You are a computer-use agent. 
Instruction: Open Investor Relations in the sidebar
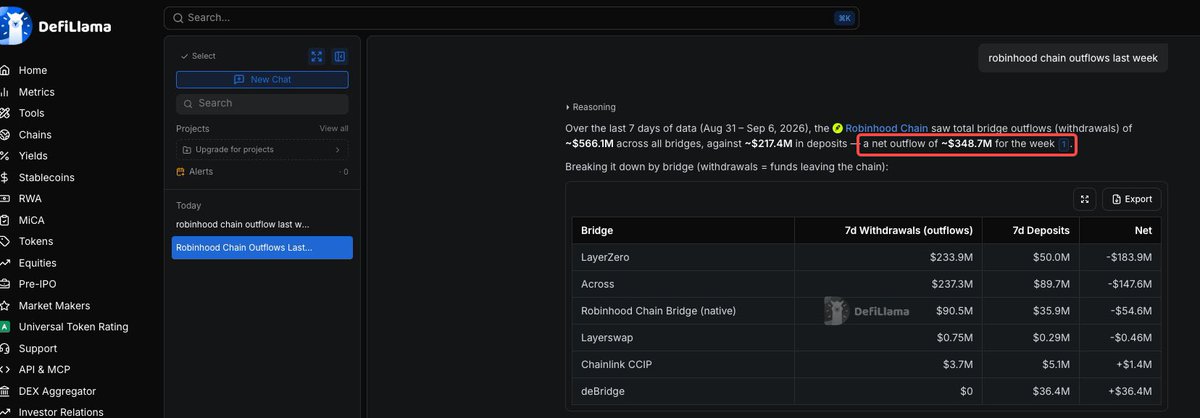61,412
